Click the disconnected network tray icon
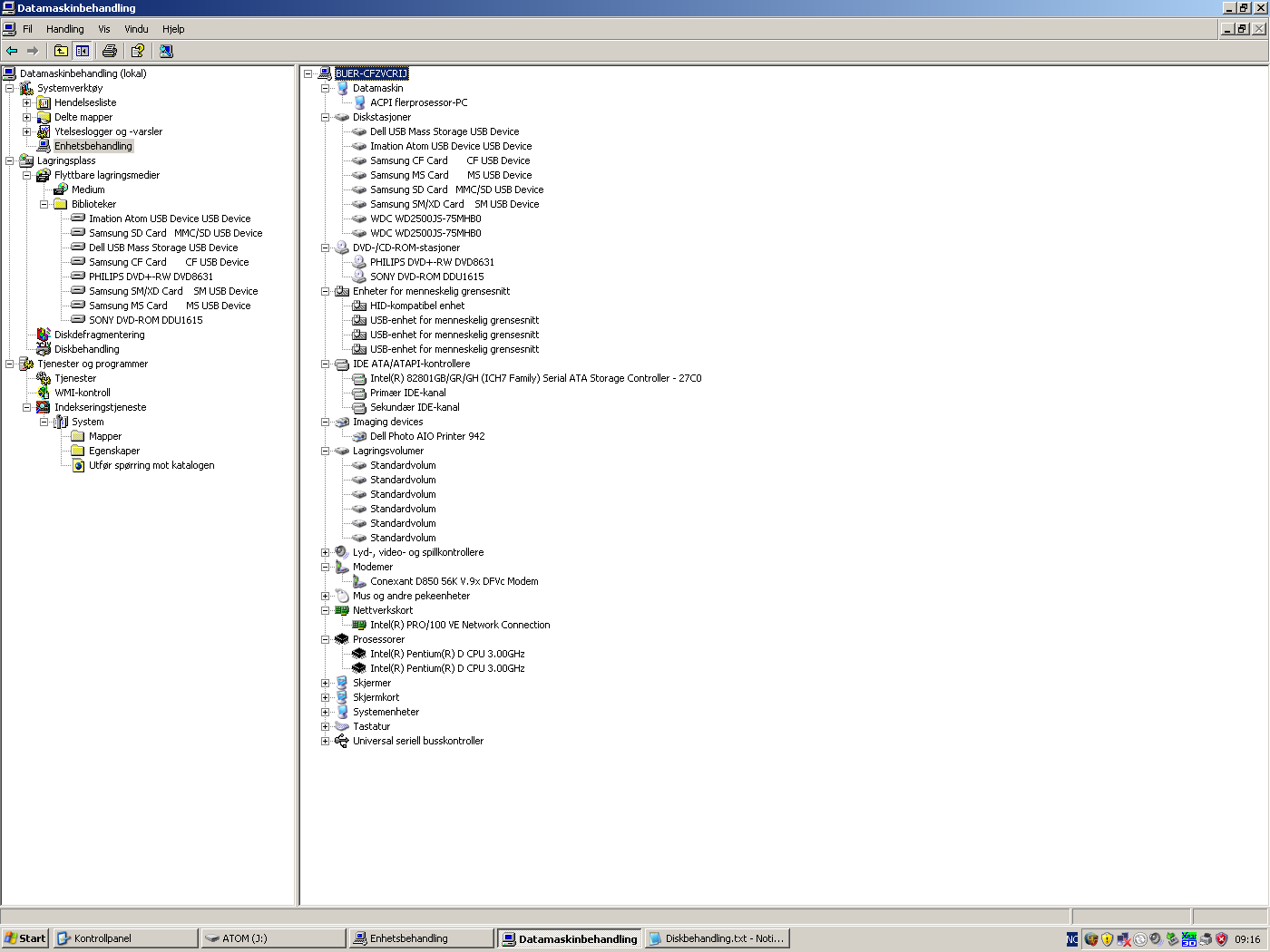 click(x=1124, y=939)
